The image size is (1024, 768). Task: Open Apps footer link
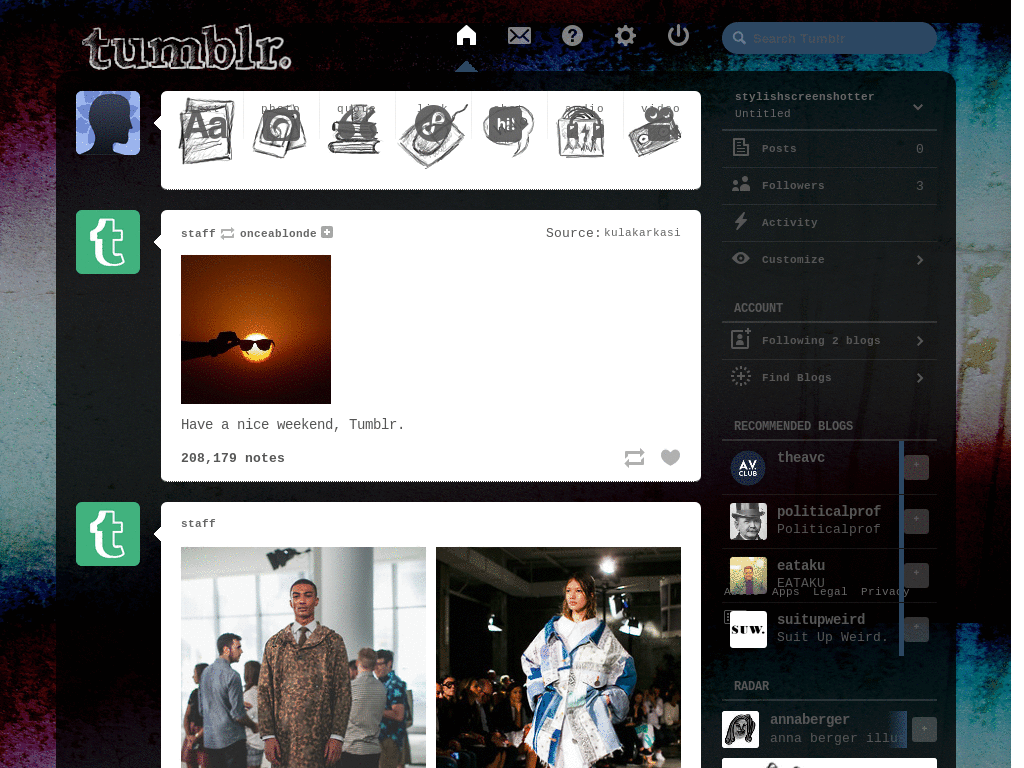786,591
